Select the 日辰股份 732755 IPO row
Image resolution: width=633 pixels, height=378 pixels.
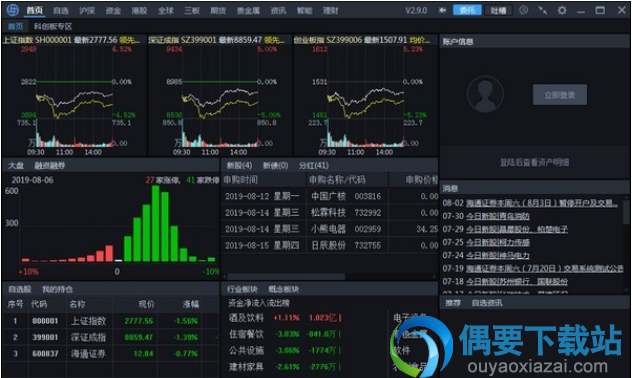point(330,245)
